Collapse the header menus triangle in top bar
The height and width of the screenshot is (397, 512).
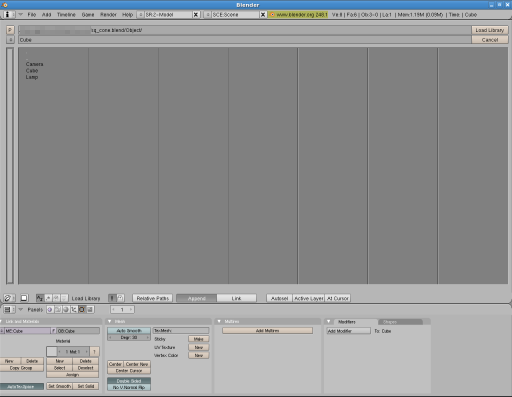[x=20, y=15]
